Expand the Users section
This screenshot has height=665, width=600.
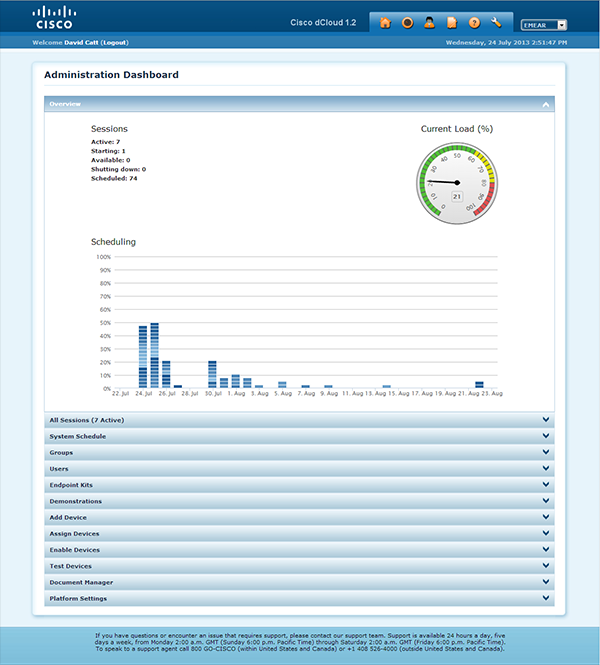pyautogui.click(x=299, y=469)
